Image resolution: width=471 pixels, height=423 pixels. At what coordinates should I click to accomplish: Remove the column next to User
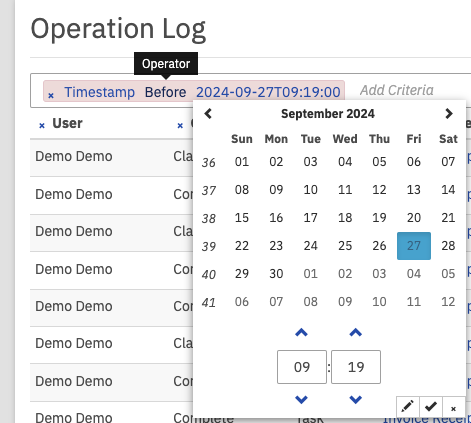click(180, 125)
